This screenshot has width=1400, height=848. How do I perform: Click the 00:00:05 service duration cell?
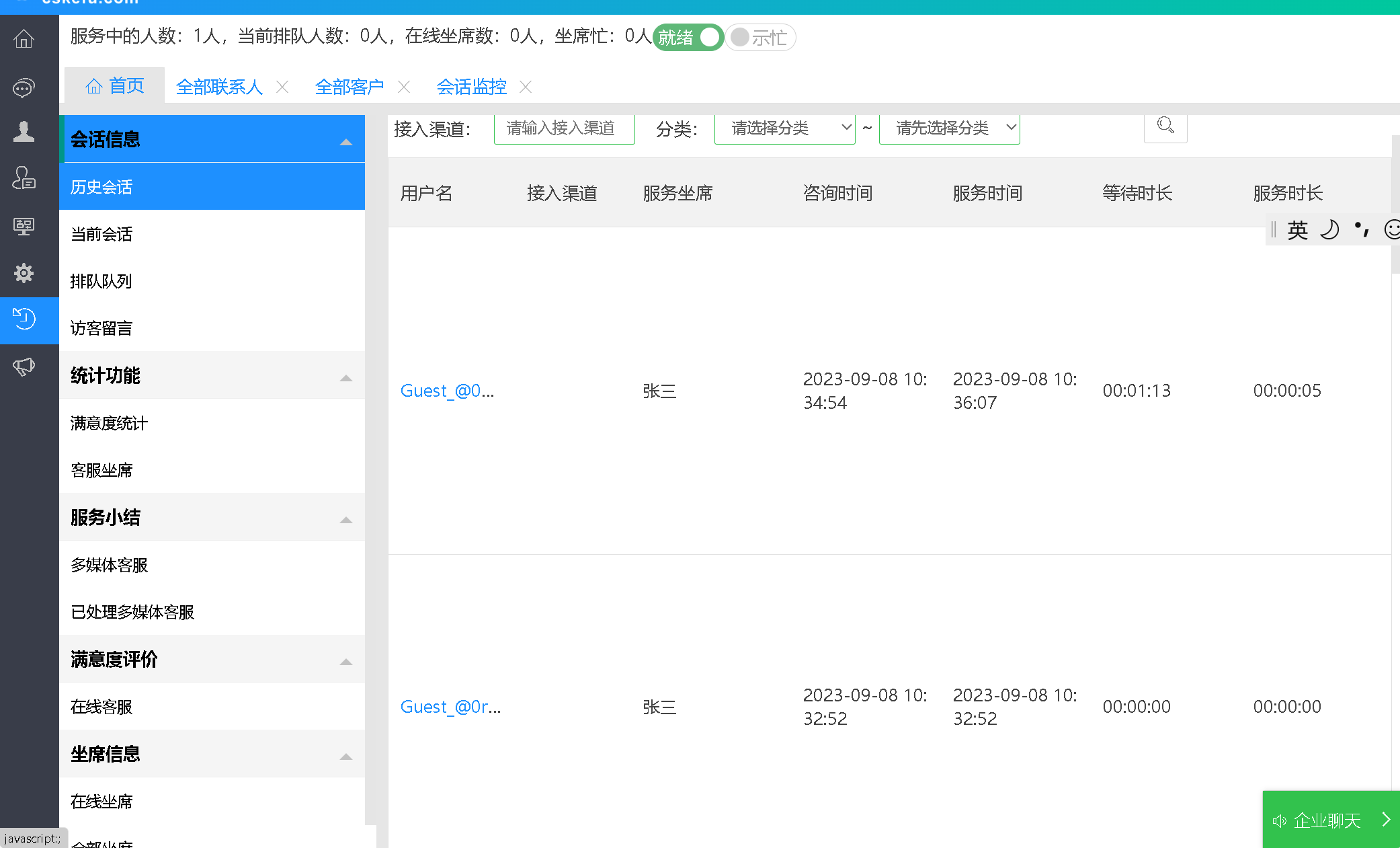point(1287,391)
